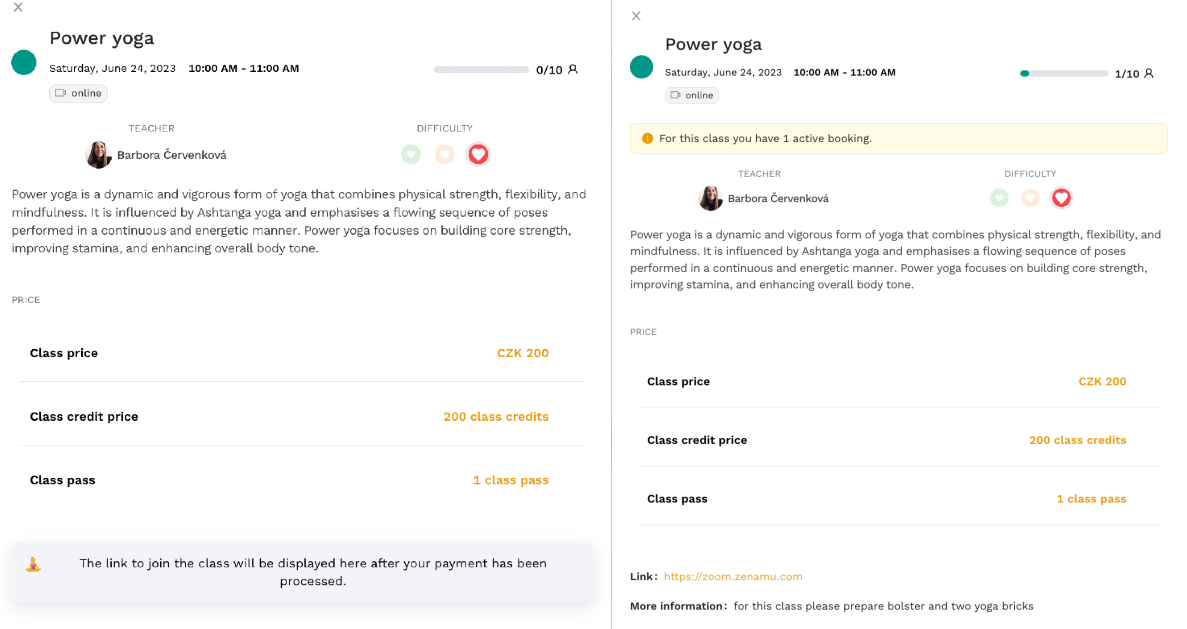Select the 1 class pass option in right panel
The height and width of the screenshot is (629, 1187).
coord(1091,499)
